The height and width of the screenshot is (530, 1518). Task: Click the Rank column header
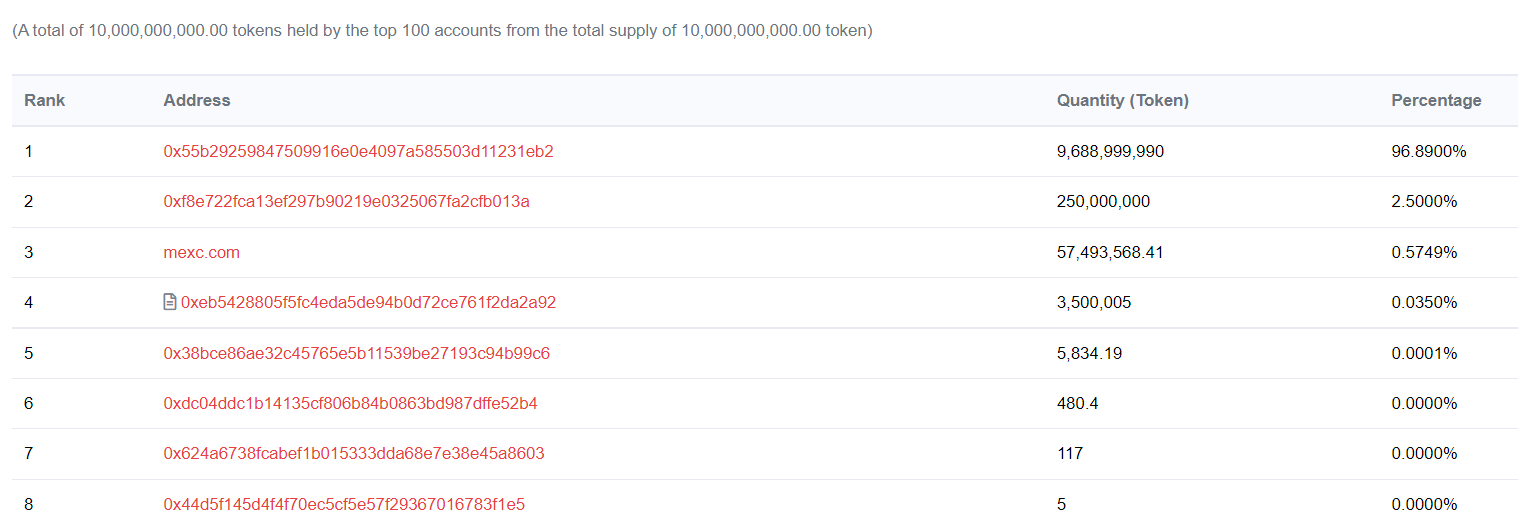(x=45, y=100)
